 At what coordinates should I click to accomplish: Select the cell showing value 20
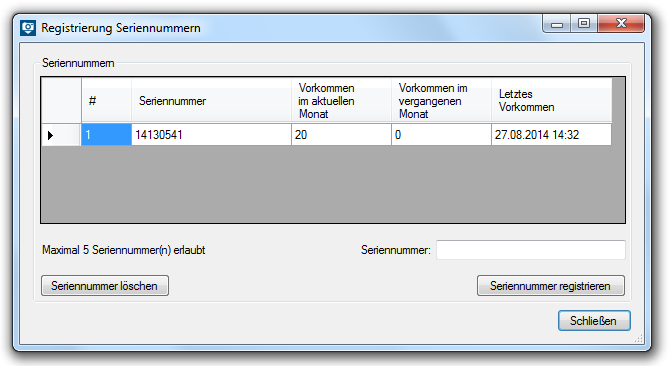point(341,135)
